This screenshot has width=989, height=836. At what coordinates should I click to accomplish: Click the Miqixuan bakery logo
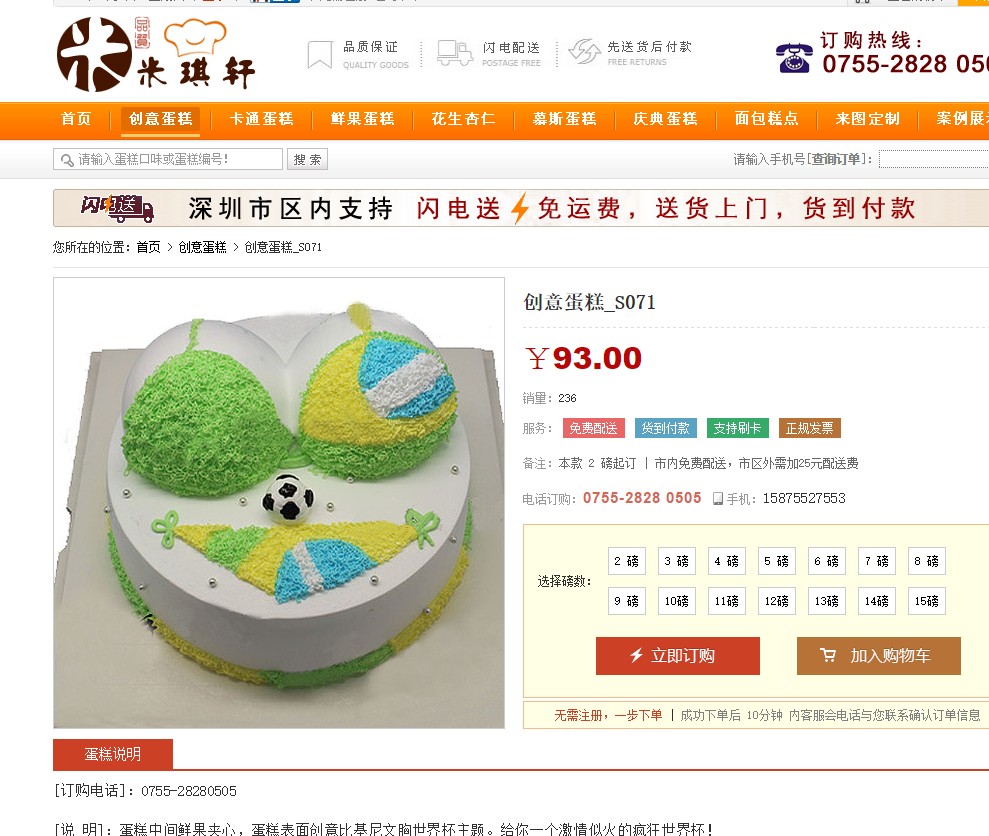point(156,54)
